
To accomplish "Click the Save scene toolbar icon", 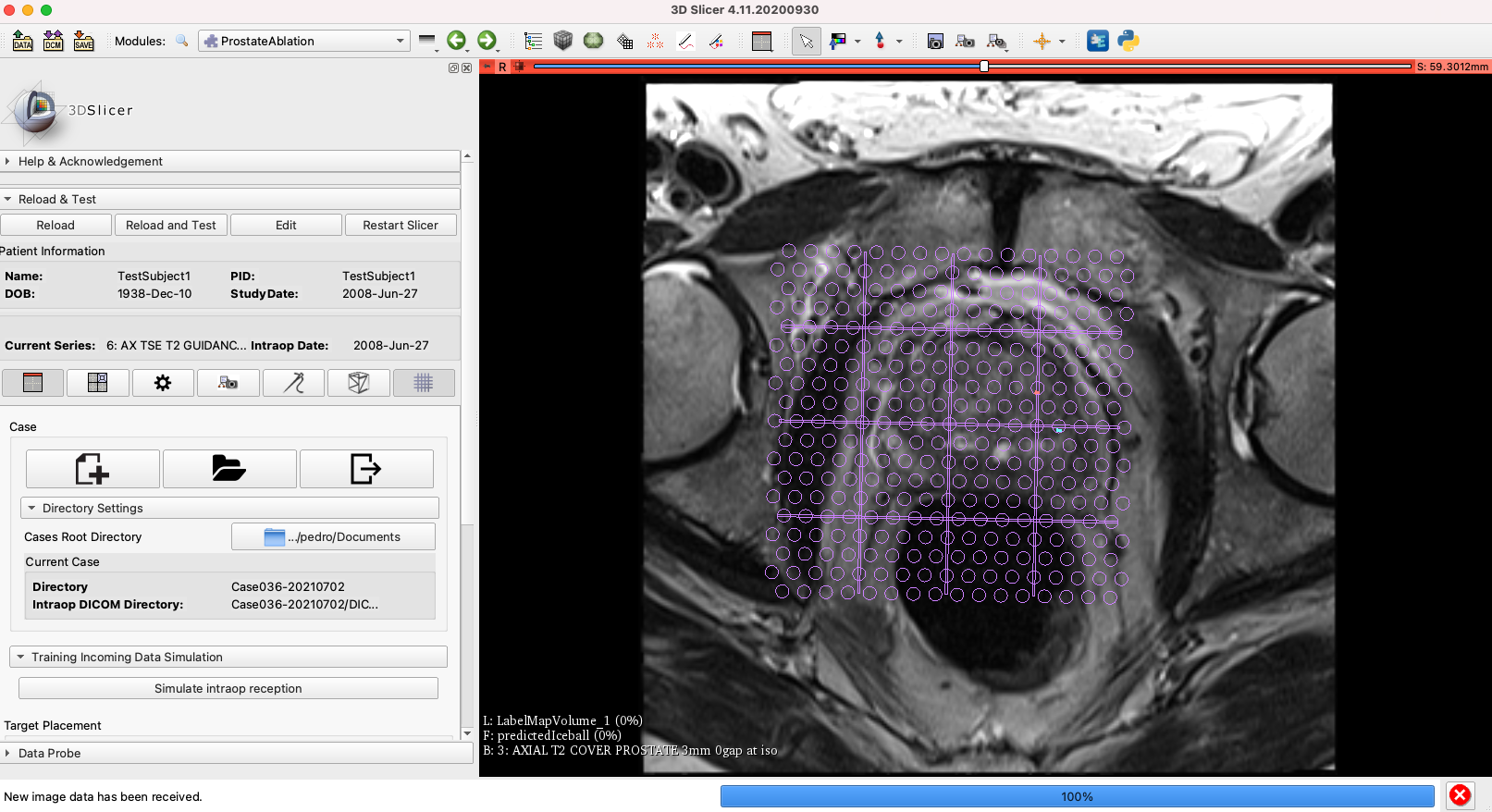I will tap(83, 41).
